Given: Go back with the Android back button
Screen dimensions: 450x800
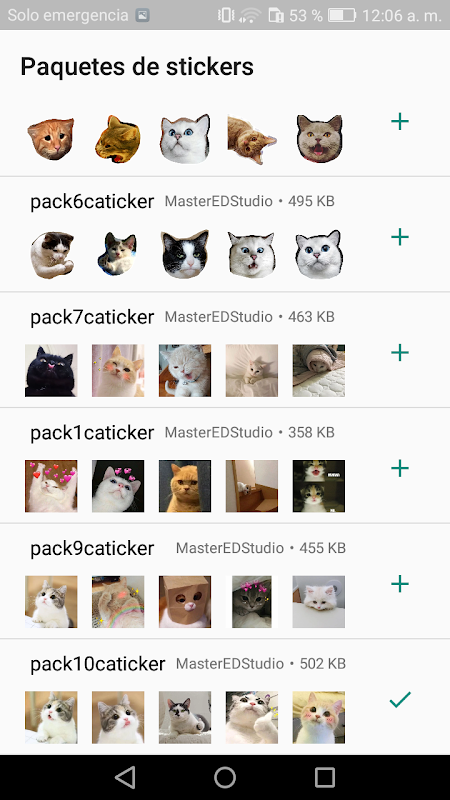Looking at the screenshot, I should [x=125, y=778].
